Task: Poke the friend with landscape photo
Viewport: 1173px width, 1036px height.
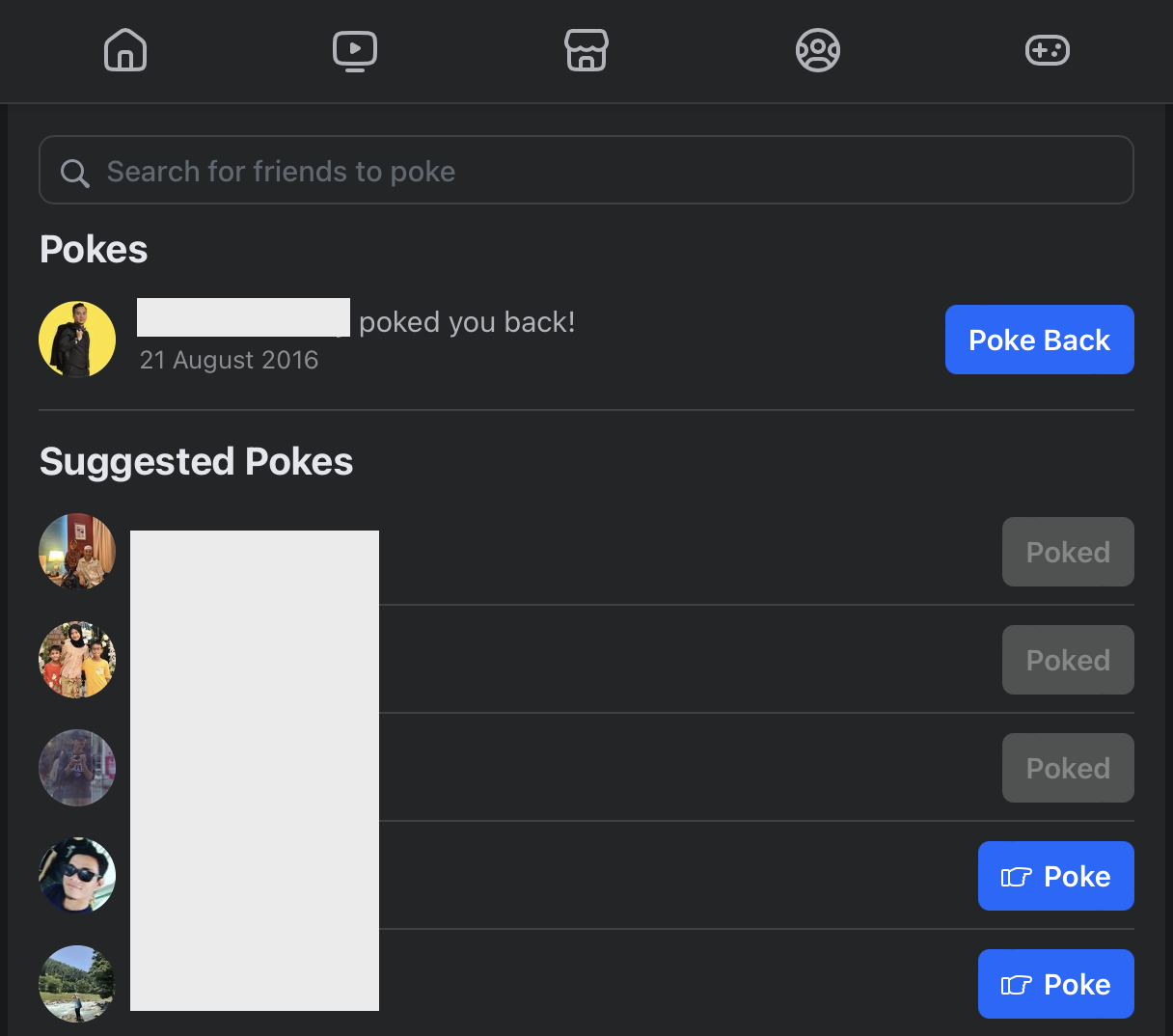Action: [x=1056, y=984]
